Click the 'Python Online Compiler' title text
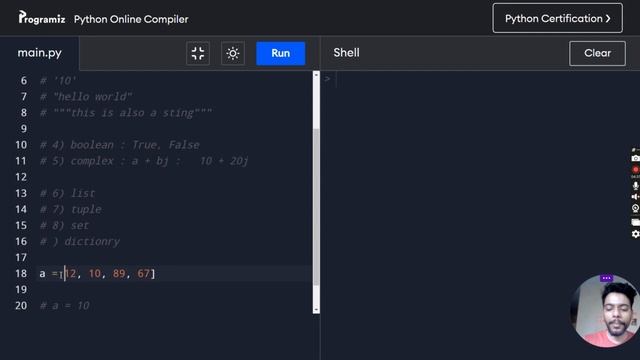Image resolution: width=640 pixels, height=360 pixels. click(x=131, y=19)
